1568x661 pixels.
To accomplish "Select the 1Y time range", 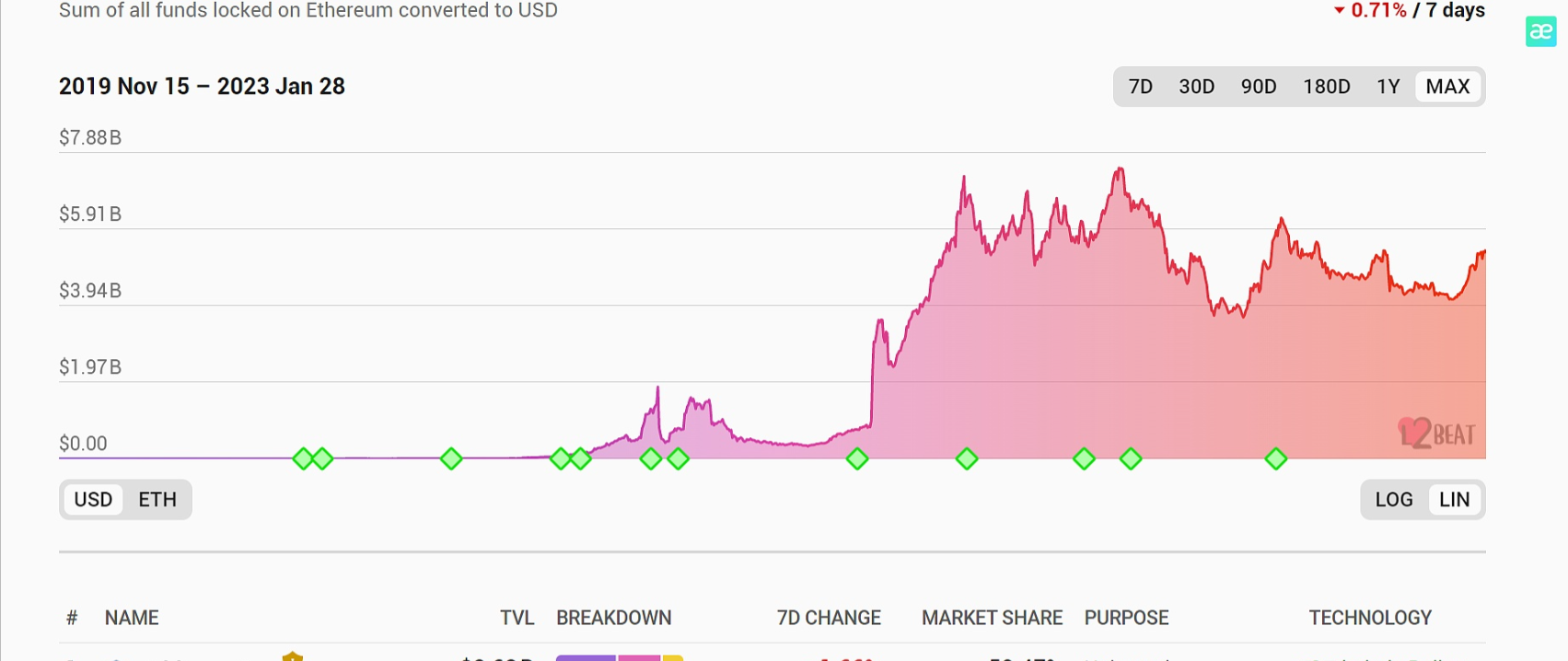I will pos(1388,87).
